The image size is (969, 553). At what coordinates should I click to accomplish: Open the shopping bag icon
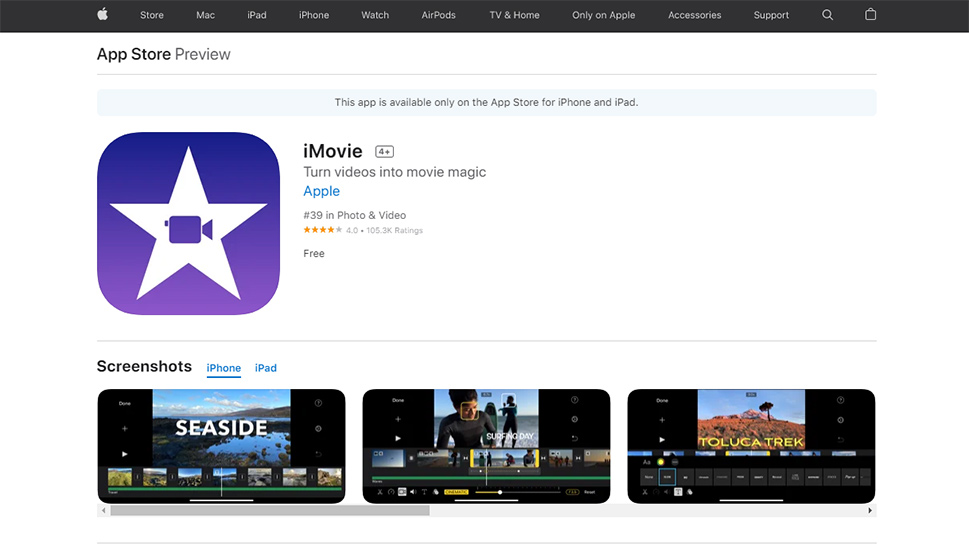click(x=870, y=14)
